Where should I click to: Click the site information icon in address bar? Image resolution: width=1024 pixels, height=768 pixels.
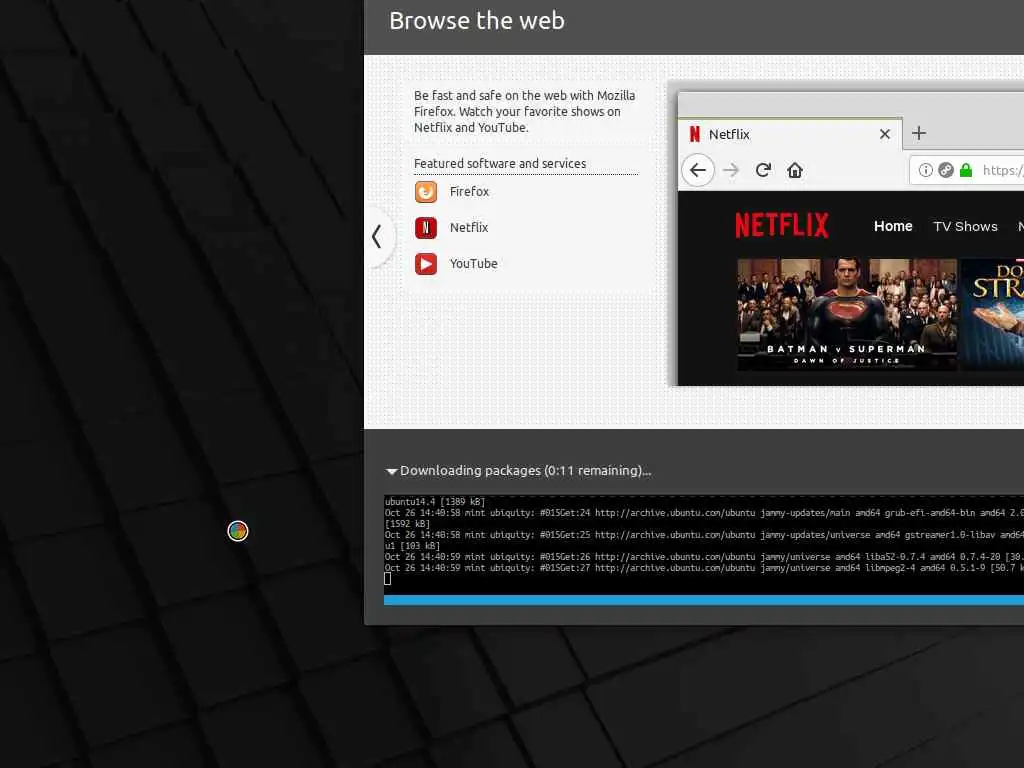[925, 170]
